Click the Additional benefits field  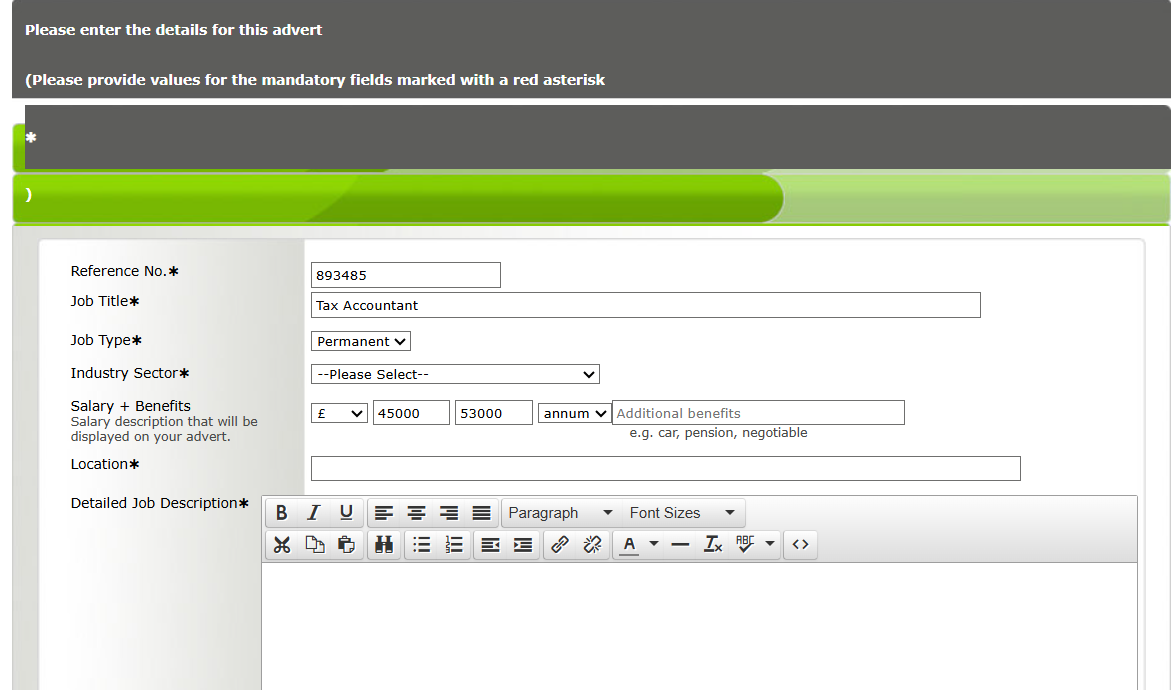point(759,412)
